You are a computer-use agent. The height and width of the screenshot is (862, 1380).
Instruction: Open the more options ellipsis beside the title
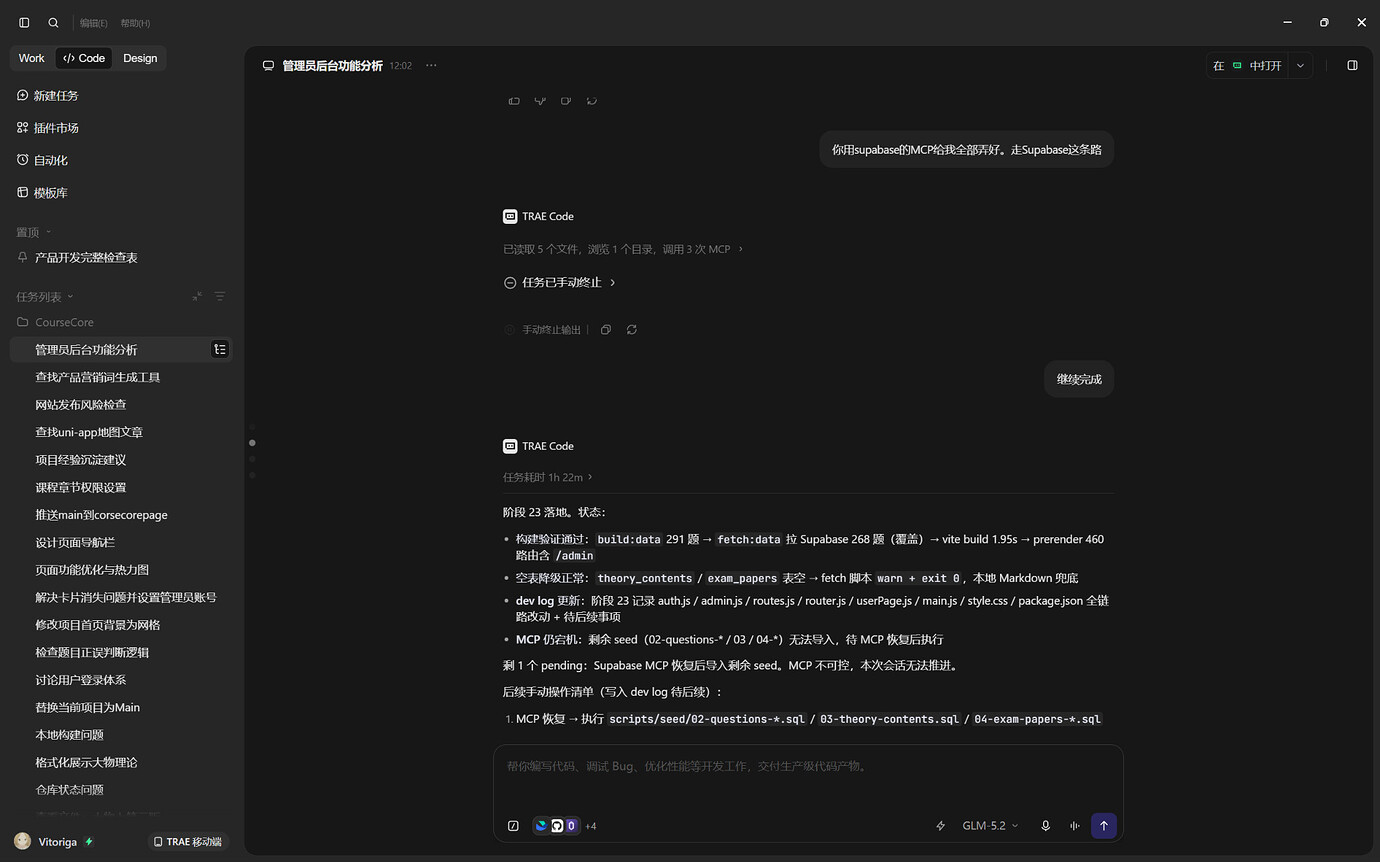pos(431,65)
